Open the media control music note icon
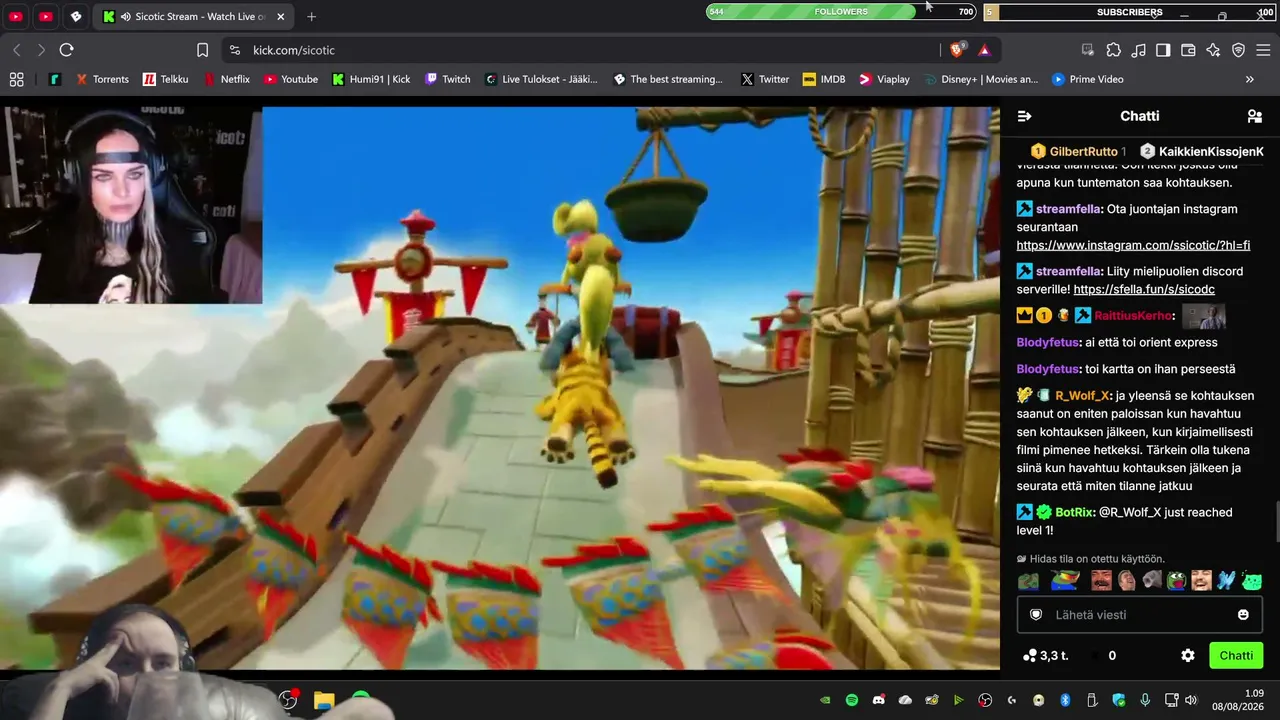Screen dimensions: 1280x720 point(1138,50)
